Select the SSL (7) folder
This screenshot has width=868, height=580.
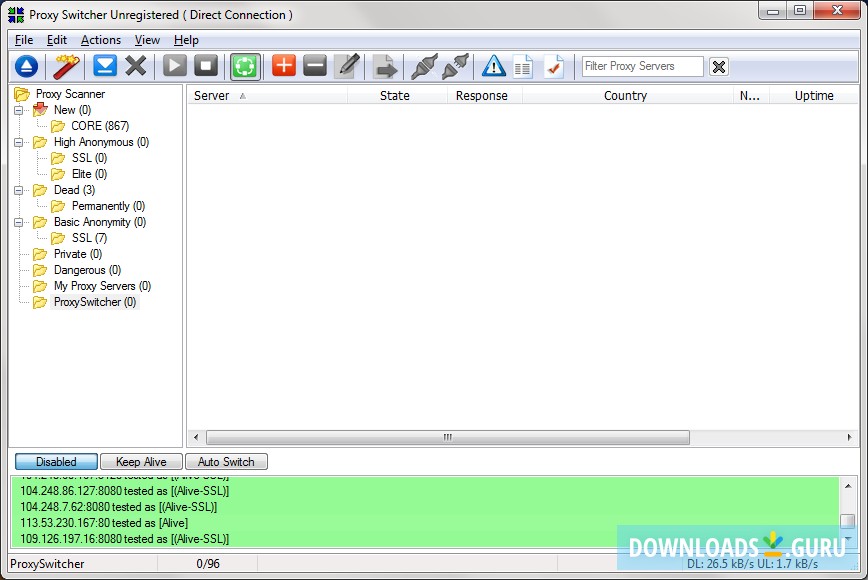click(x=89, y=239)
